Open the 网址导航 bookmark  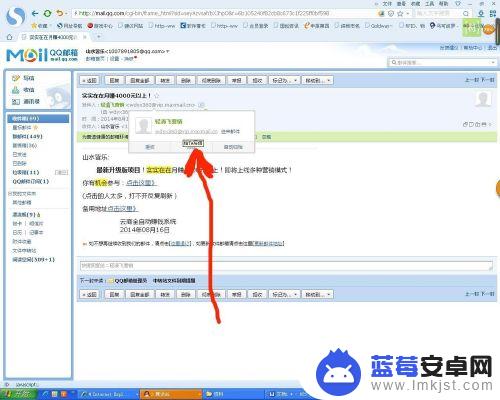pyautogui.click(x=69, y=26)
